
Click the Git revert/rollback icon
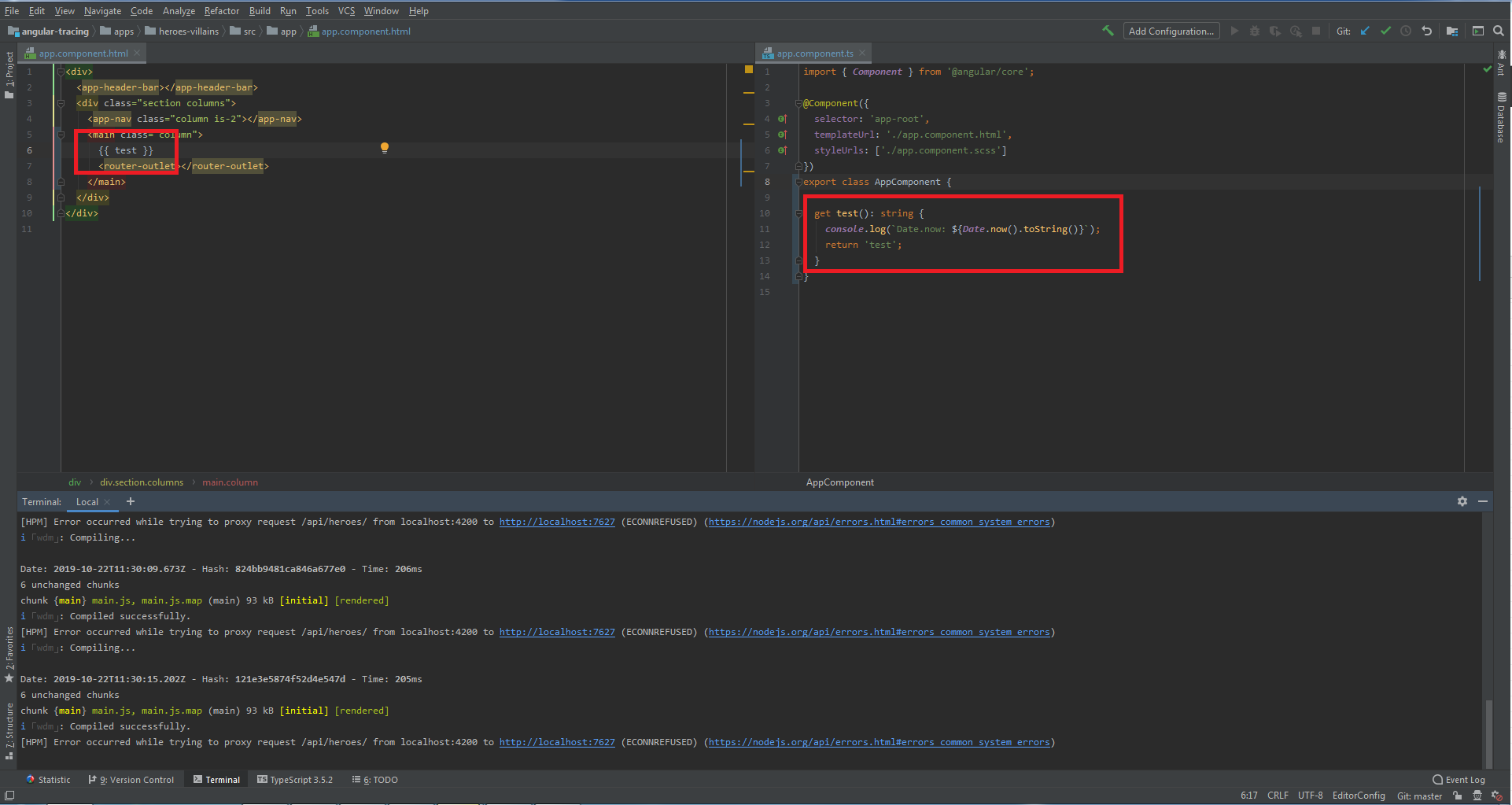click(x=1426, y=31)
